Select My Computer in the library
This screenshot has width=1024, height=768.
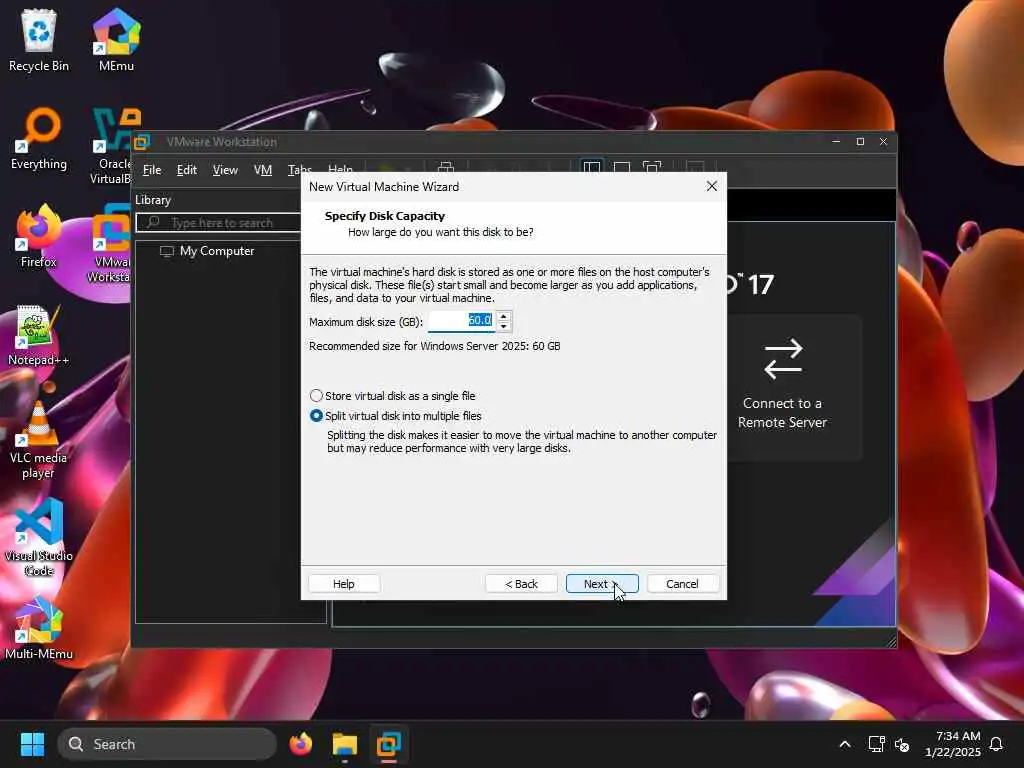click(208, 251)
